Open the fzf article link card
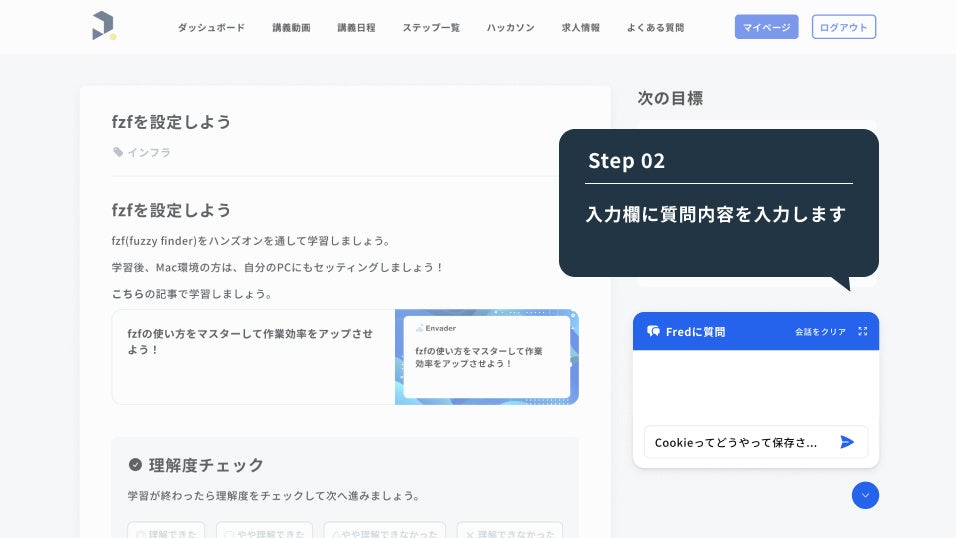 [x=345, y=357]
